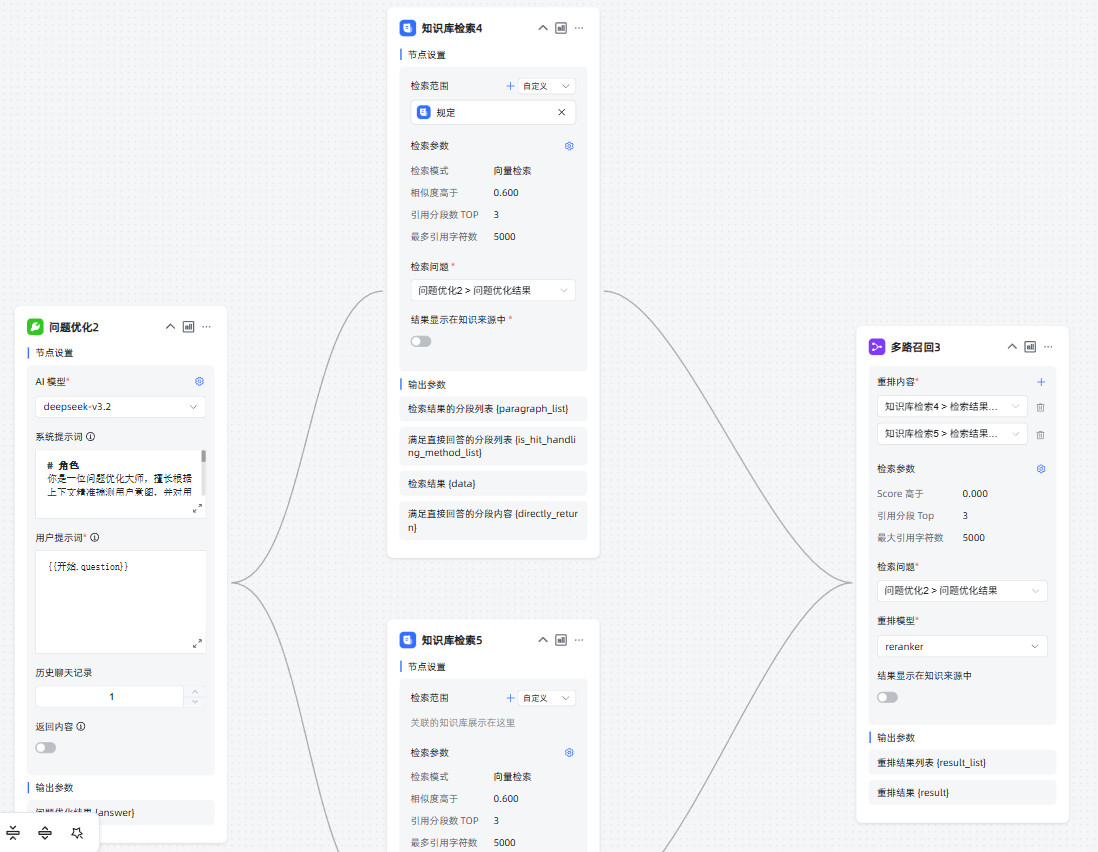Viewport: 1098px width, 852px height.
Task: Show execution details icon on 多路召回3 header
Action: pyautogui.click(x=1030, y=347)
